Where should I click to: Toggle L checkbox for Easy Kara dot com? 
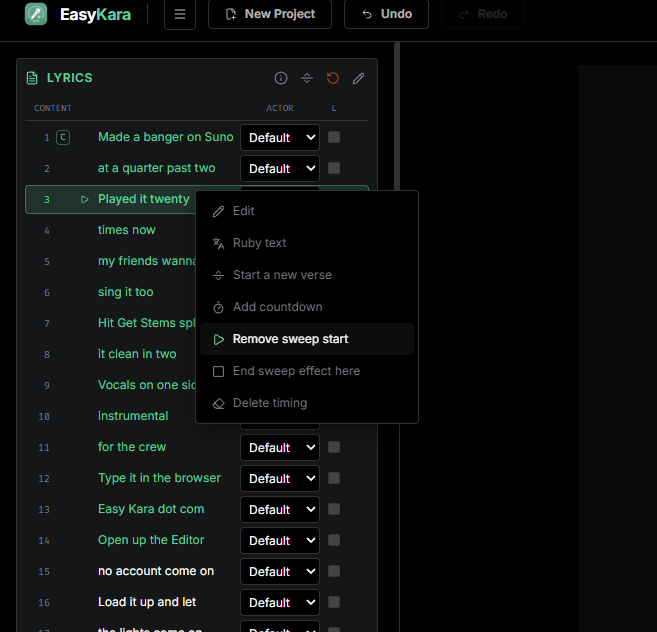tap(334, 509)
